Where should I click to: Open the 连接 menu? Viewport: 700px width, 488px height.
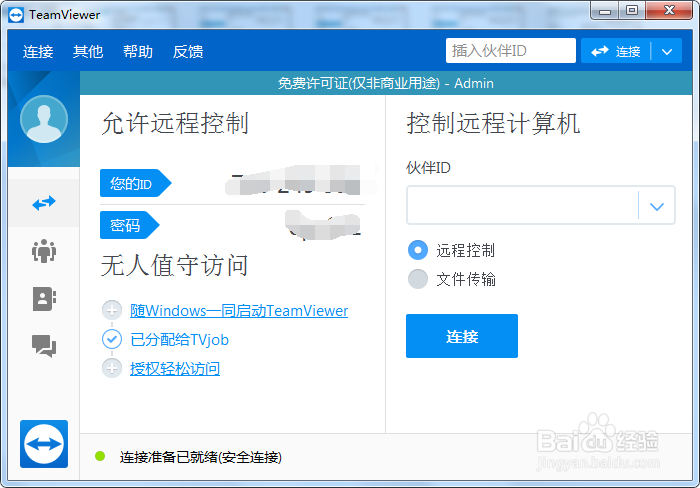[38, 52]
